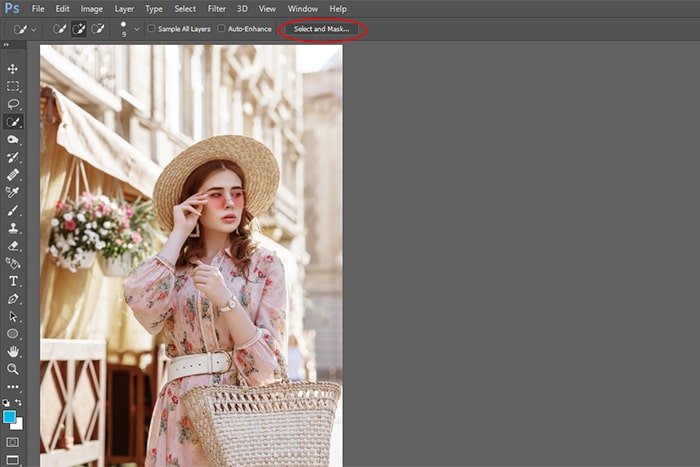The width and height of the screenshot is (700, 467).
Task: Click the Eraser tool
Action: [13, 245]
